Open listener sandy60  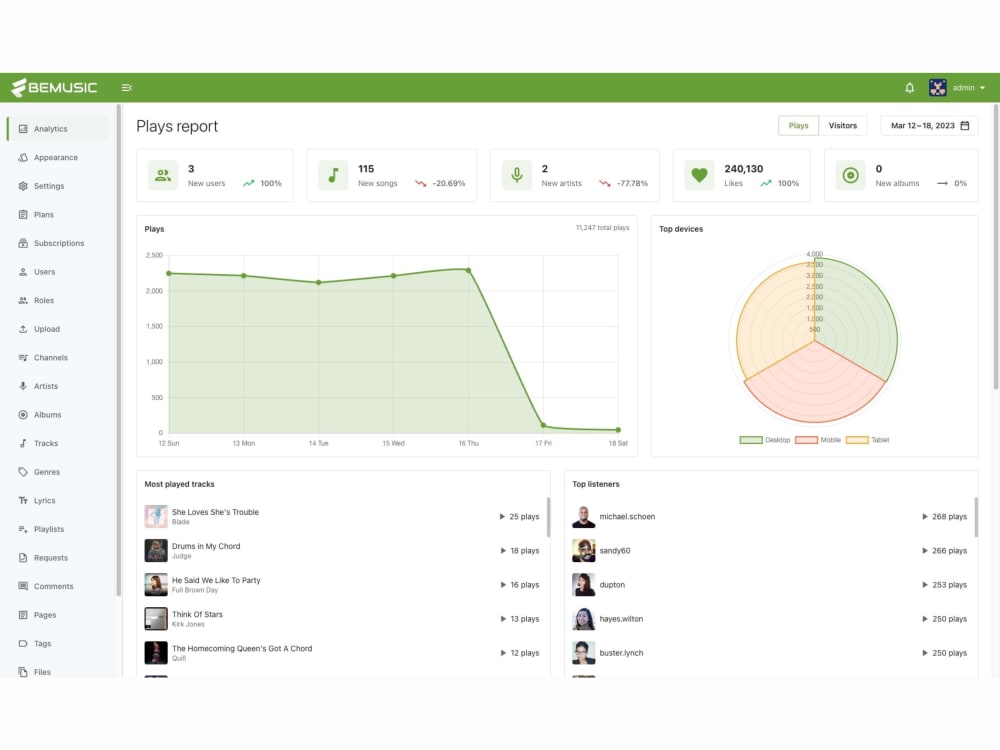pos(615,550)
